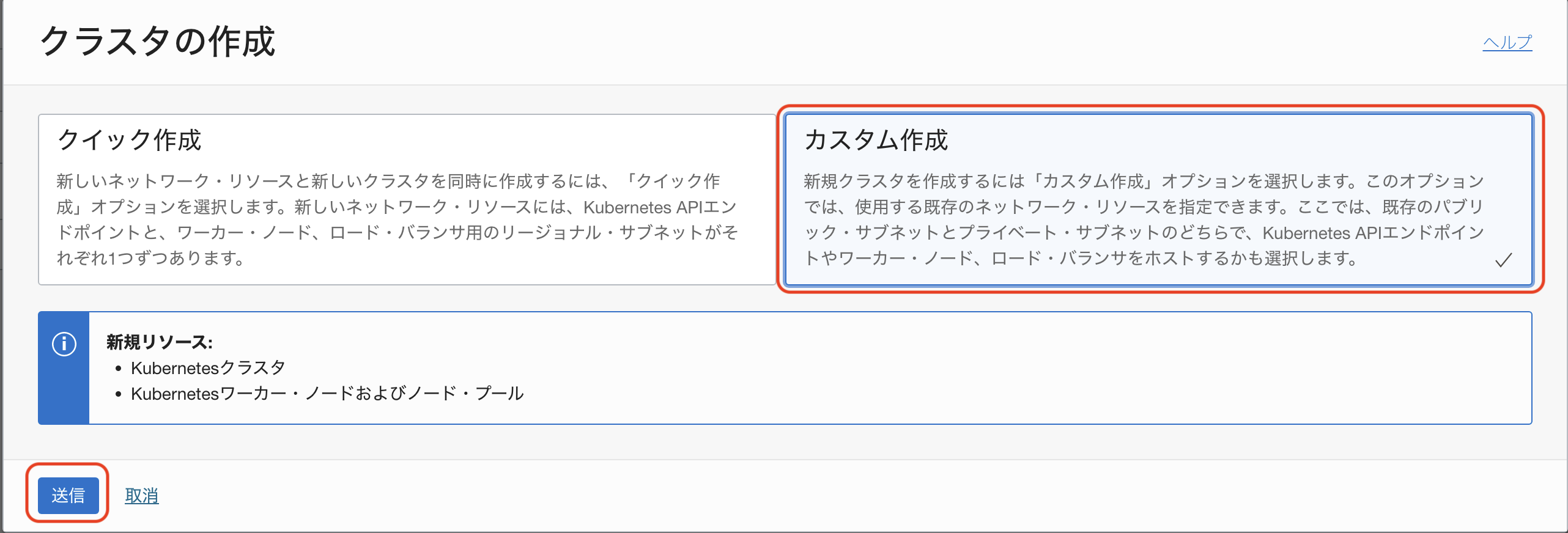The width and height of the screenshot is (1568, 533).
Task: Click the クイック作成 description paragraph
Action: click(398, 219)
